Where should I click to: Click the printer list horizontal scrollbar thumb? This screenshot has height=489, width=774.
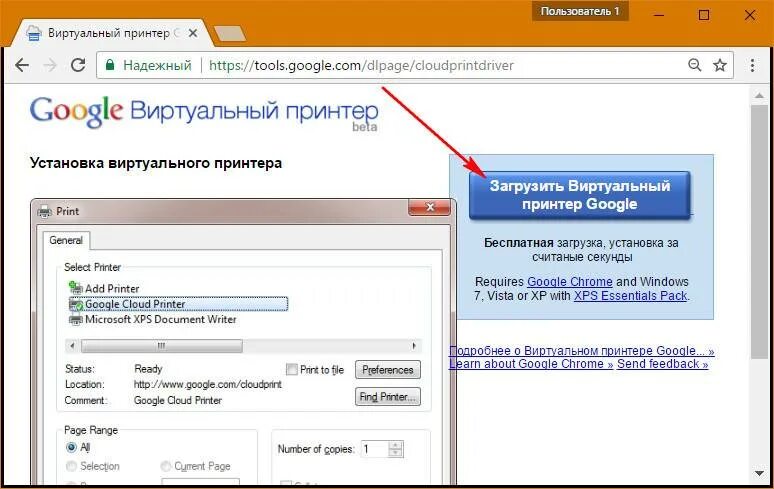click(x=161, y=345)
